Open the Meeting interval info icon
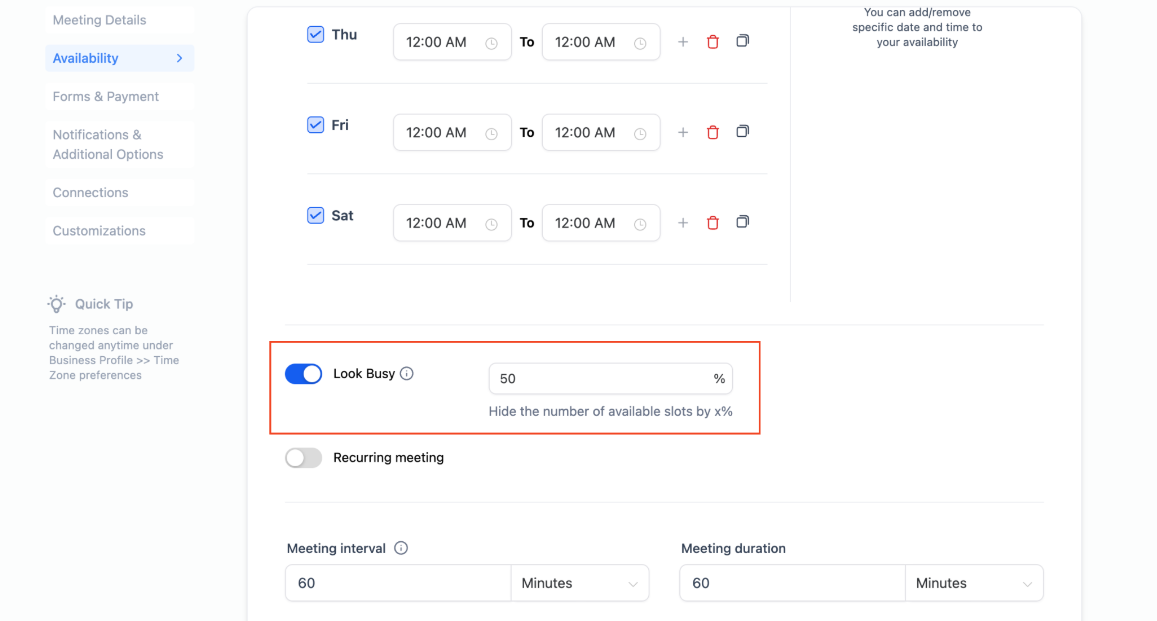1157x621 pixels. (x=401, y=548)
